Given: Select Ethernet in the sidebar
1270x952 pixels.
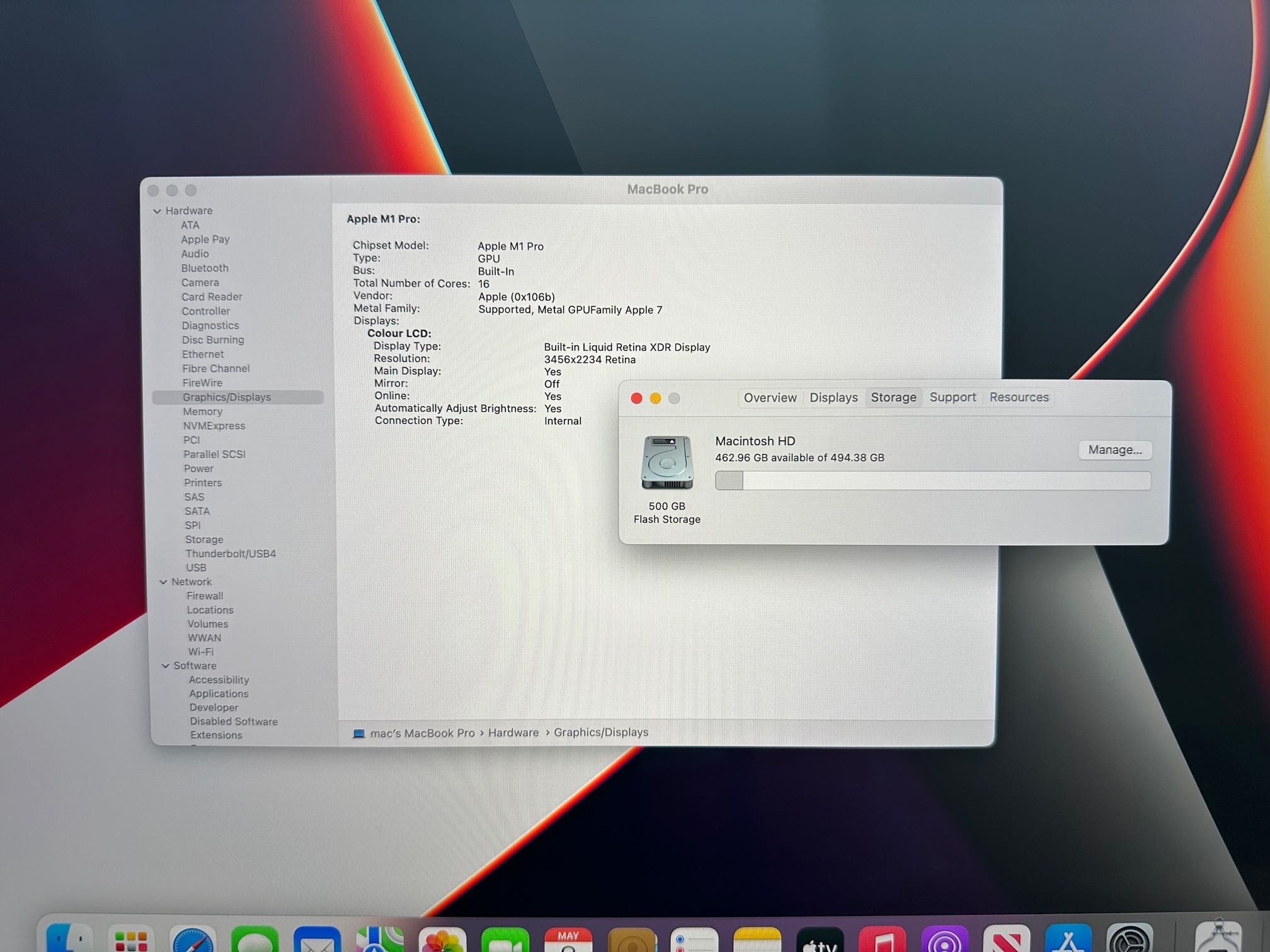Looking at the screenshot, I should 203,354.
